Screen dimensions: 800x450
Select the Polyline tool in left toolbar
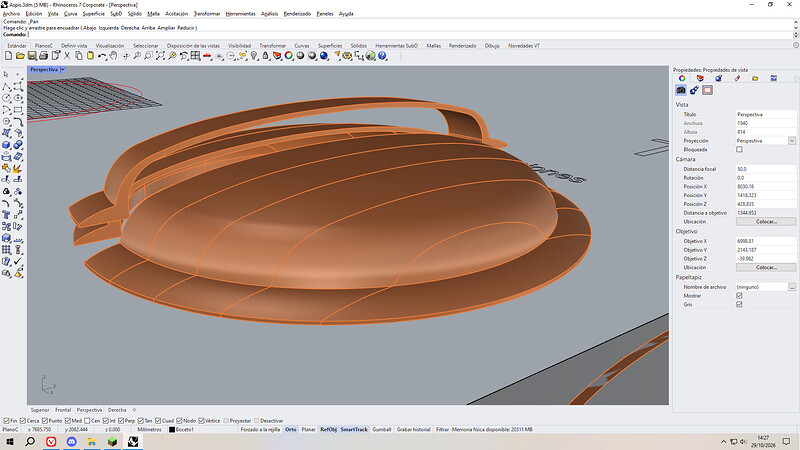[6, 86]
